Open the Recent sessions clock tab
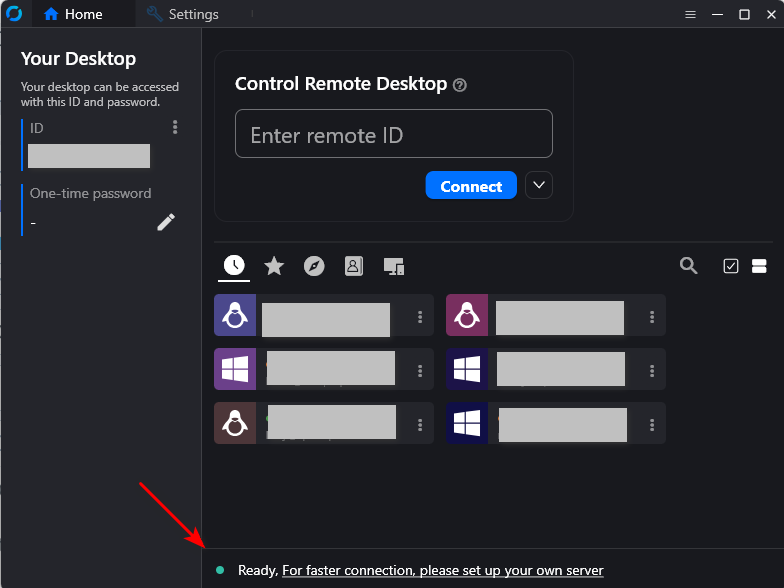Image resolution: width=784 pixels, height=588 pixels. click(x=233, y=265)
